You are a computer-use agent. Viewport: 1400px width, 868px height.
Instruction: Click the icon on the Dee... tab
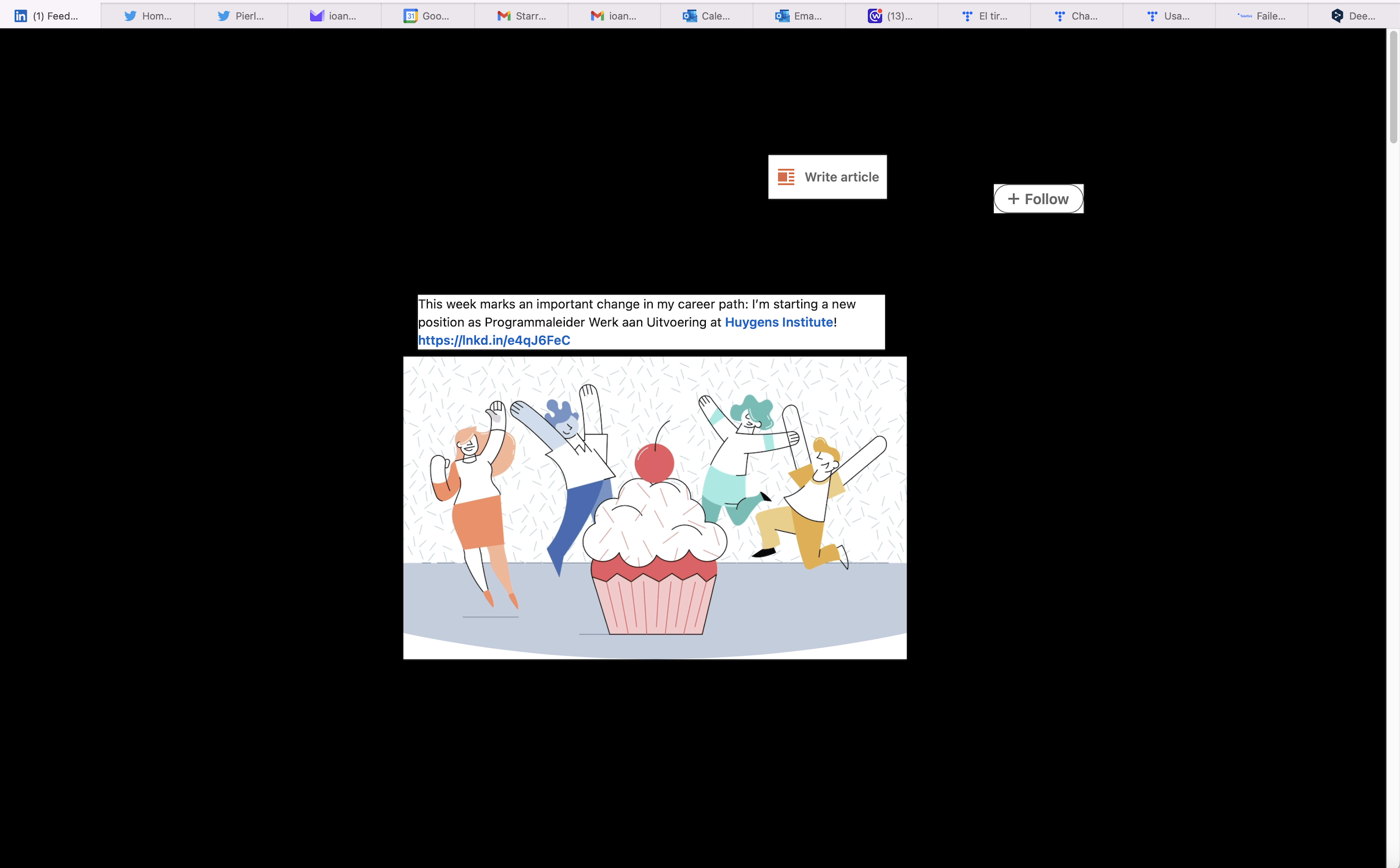[1337, 16]
